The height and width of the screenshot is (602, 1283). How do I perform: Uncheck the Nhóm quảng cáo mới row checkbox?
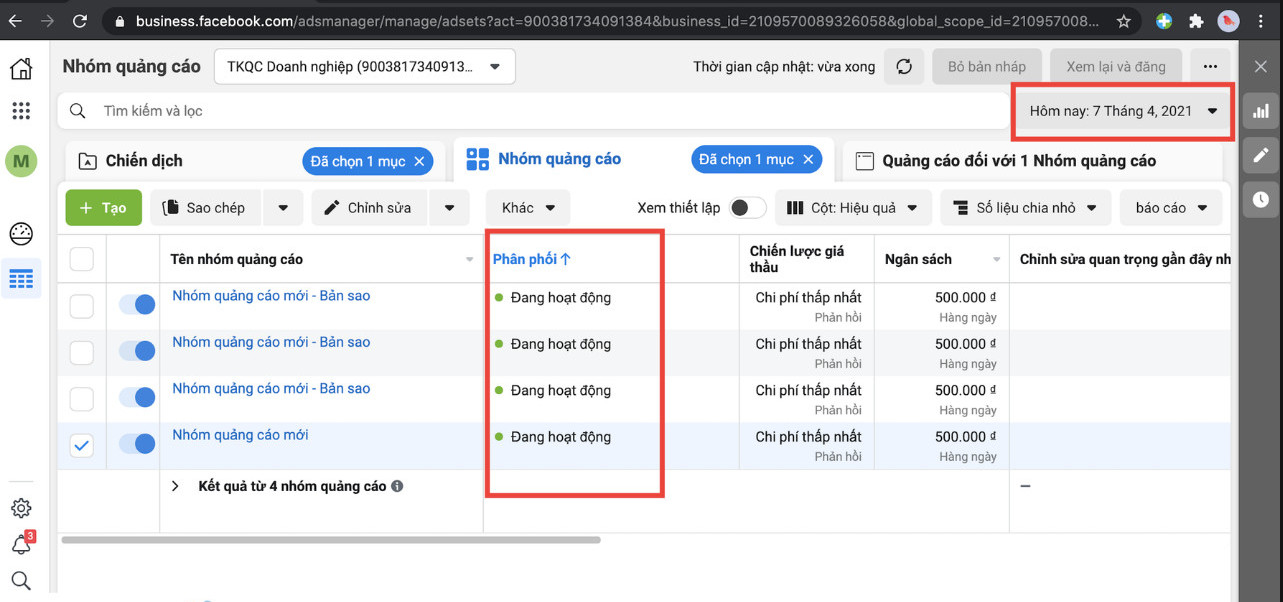tap(82, 446)
